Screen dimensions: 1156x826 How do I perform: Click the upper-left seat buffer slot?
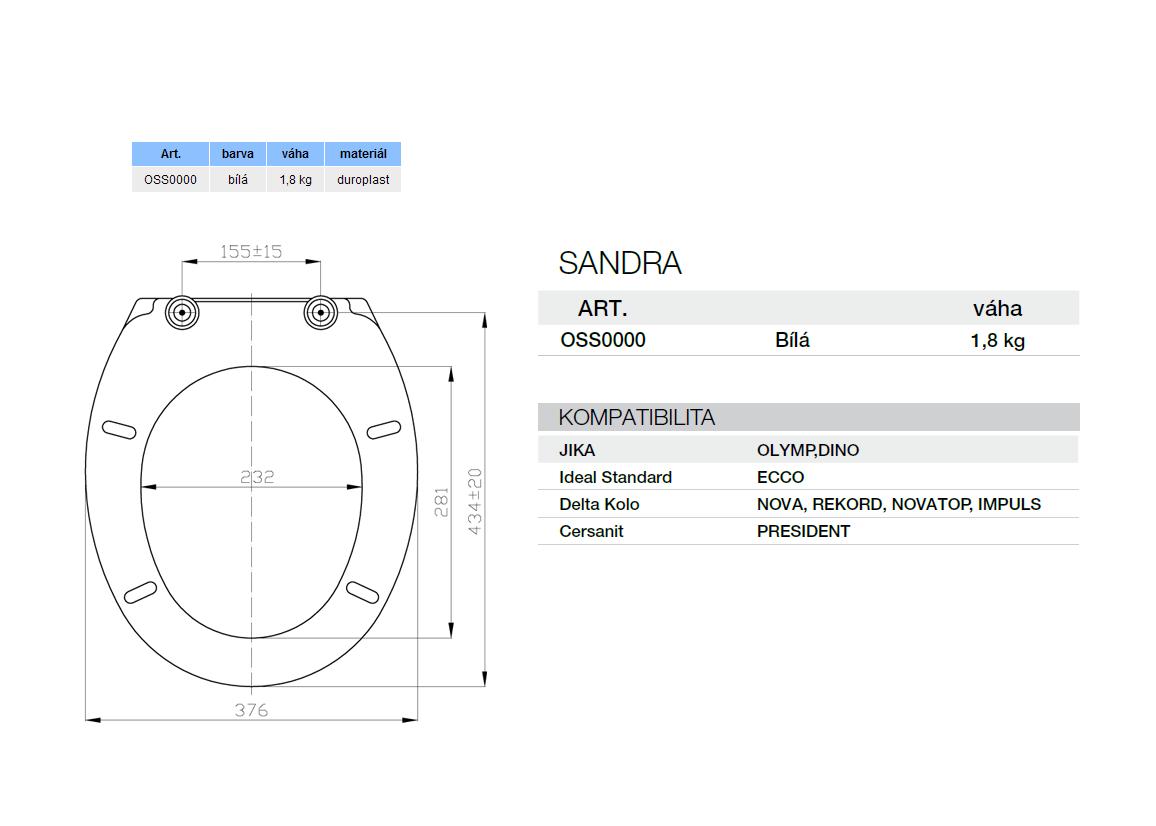pos(119,429)
